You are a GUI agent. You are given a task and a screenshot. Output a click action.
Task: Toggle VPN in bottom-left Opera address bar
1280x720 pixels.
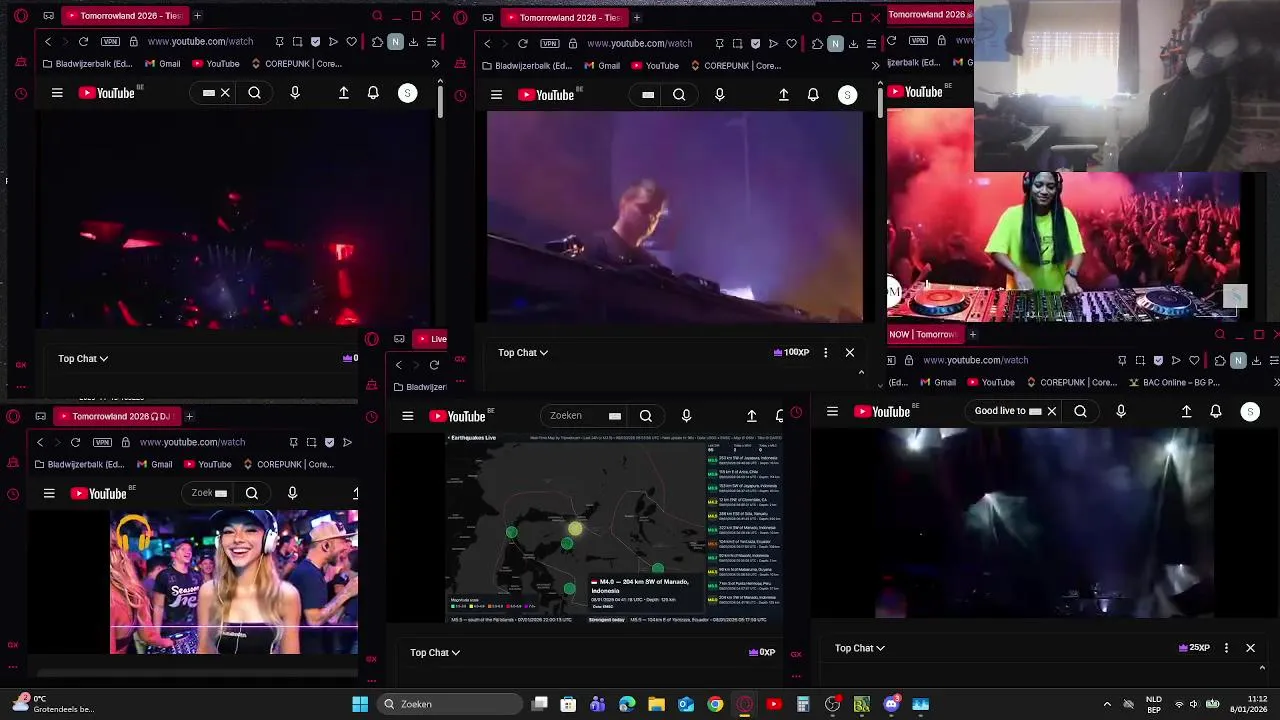click(102, 442)
